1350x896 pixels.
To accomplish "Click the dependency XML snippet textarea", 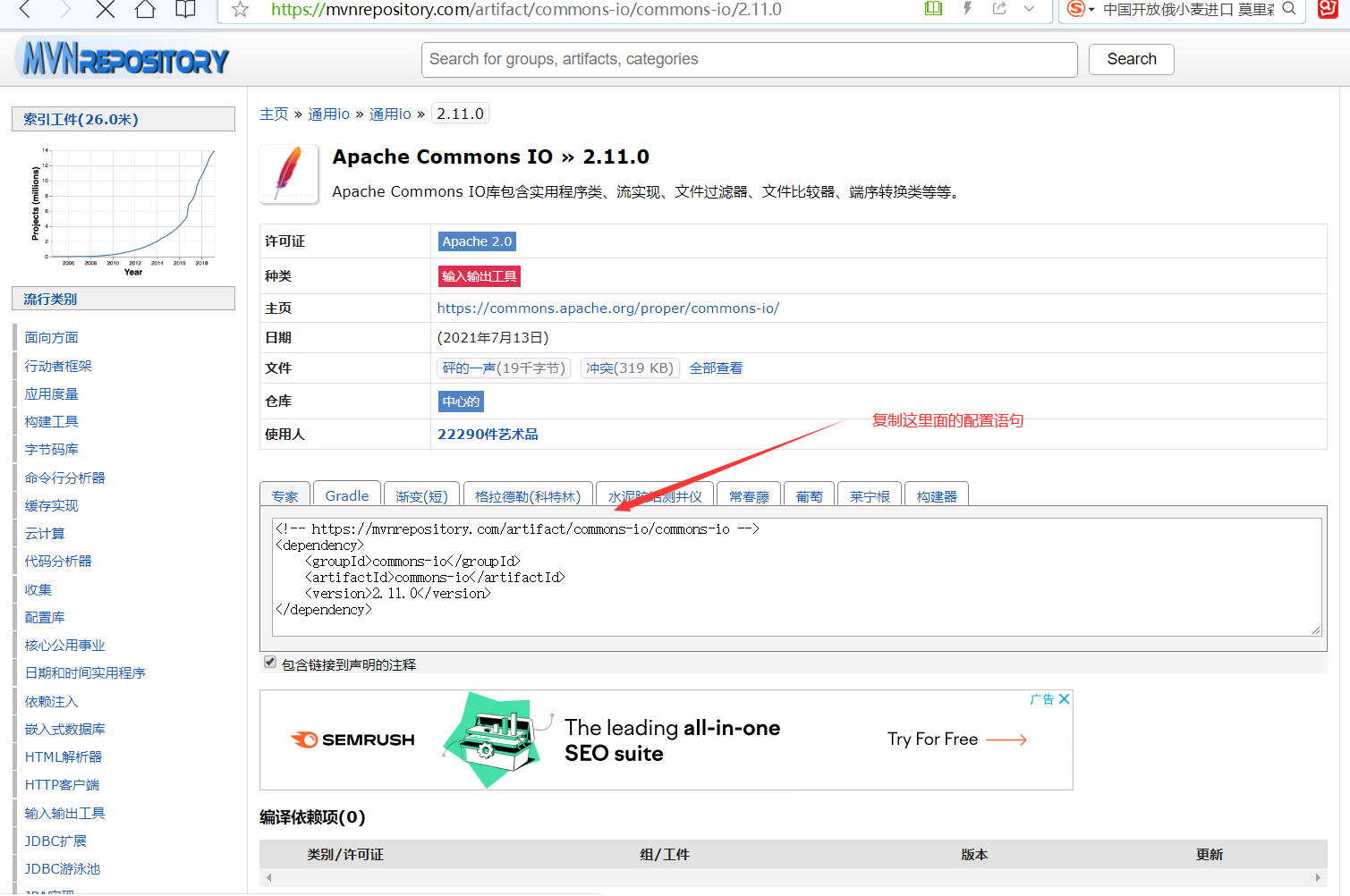I will click(x=796, y=577).
